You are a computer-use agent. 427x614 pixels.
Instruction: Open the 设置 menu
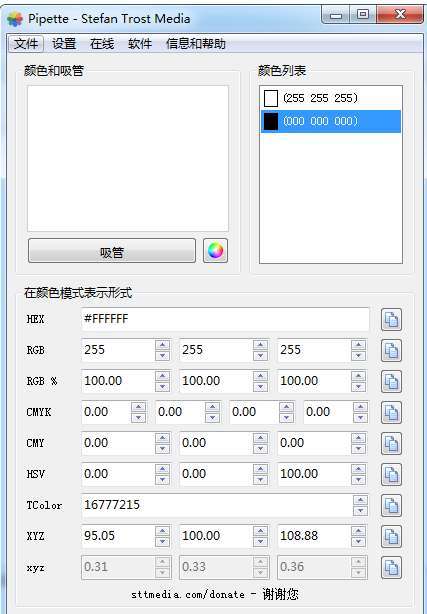[64, 44]
